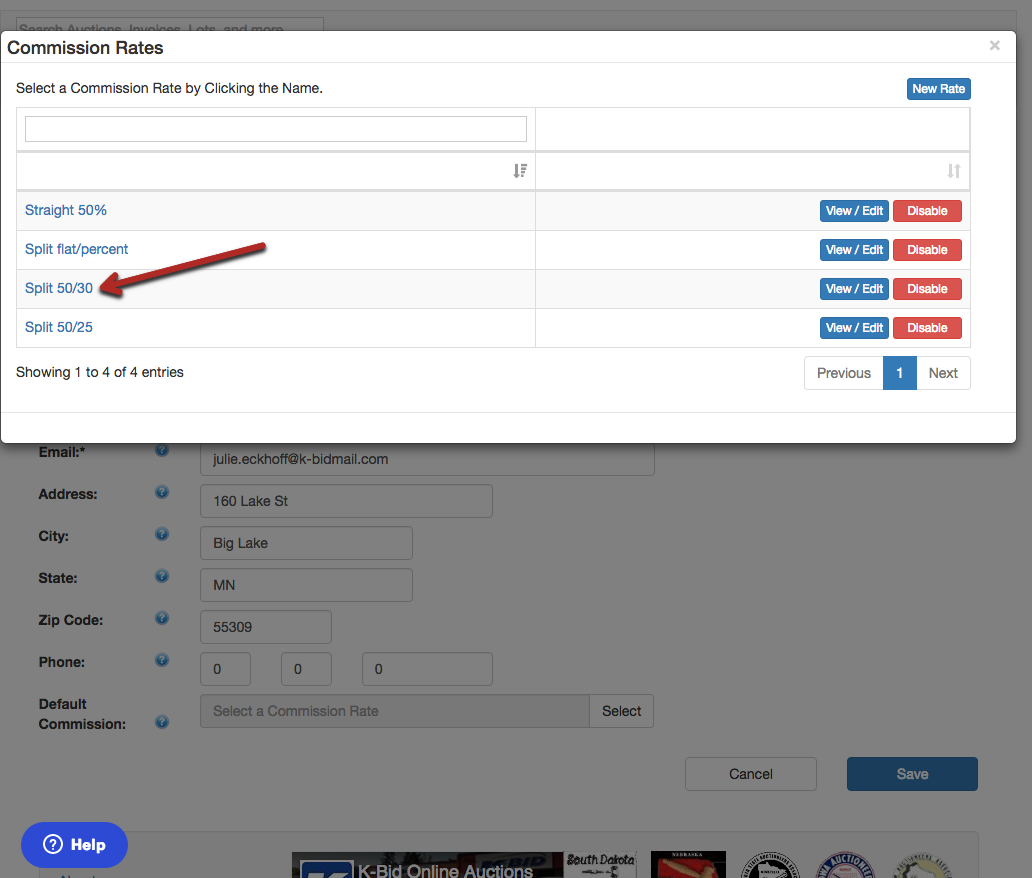The width and height of the screenshot is (1032, 878).
Task: Go to the Next page of entries
Action: point(943,373)
